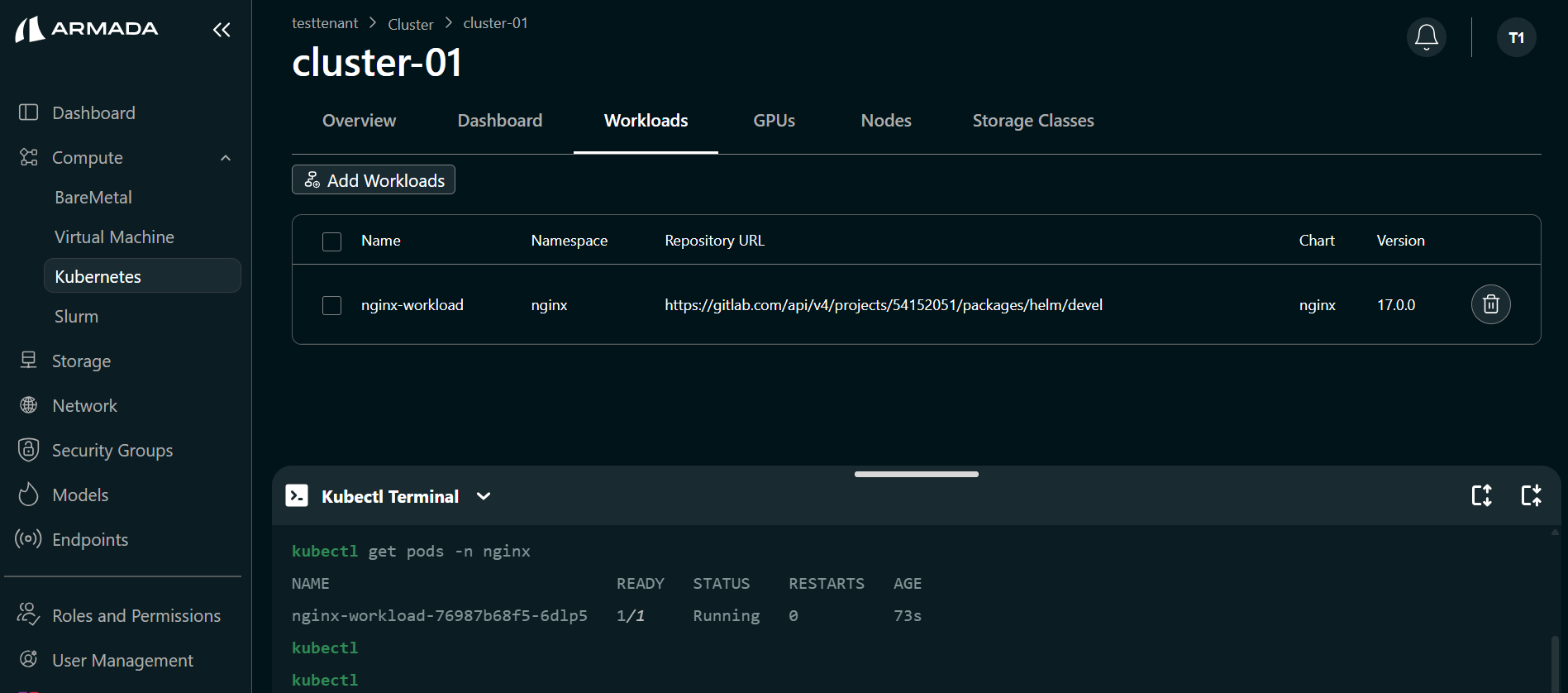1568x693 pixels.
Task: Open Network in the sidebar
Action: 84,406
